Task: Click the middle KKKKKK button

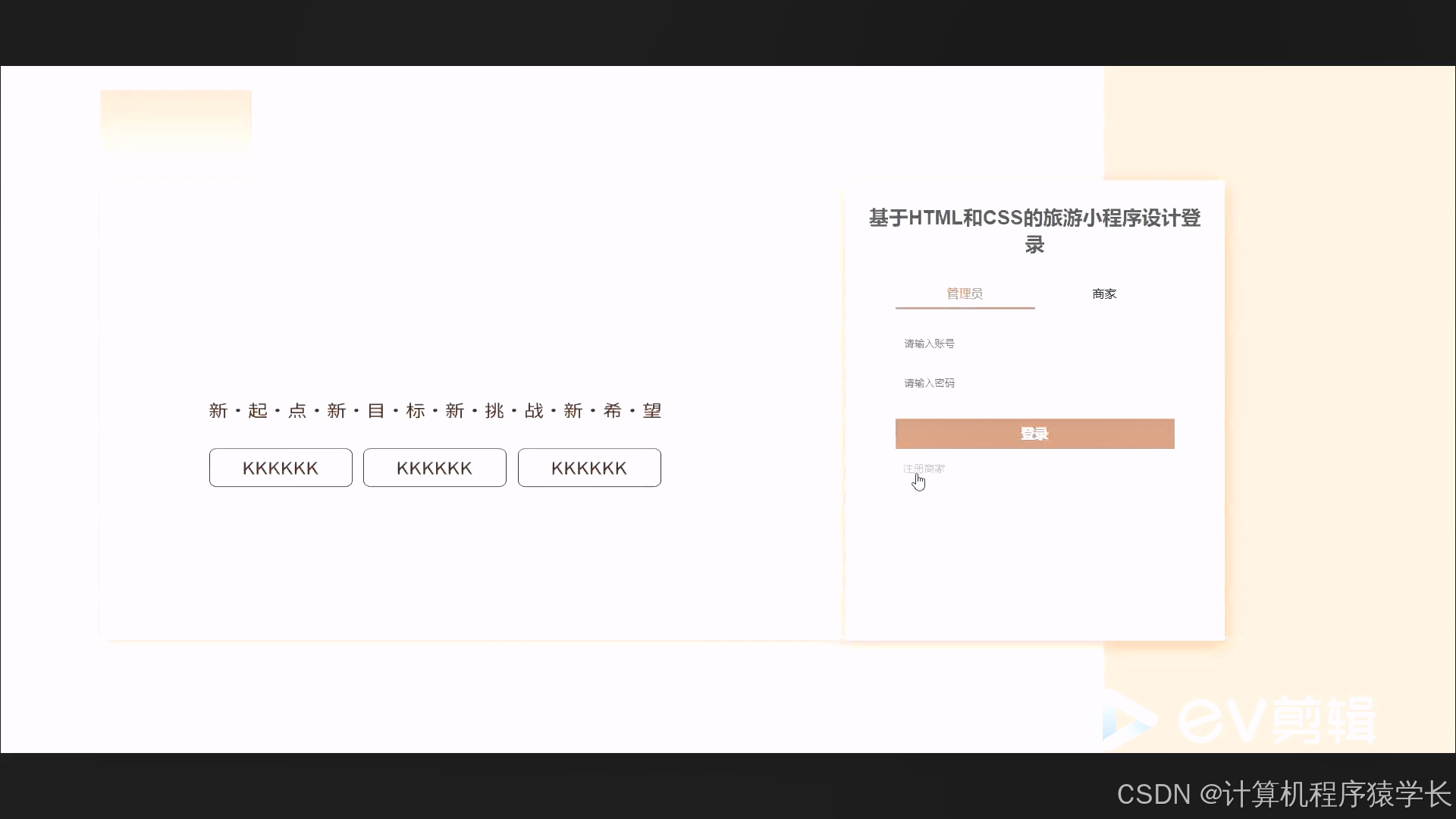Action: 435,468
